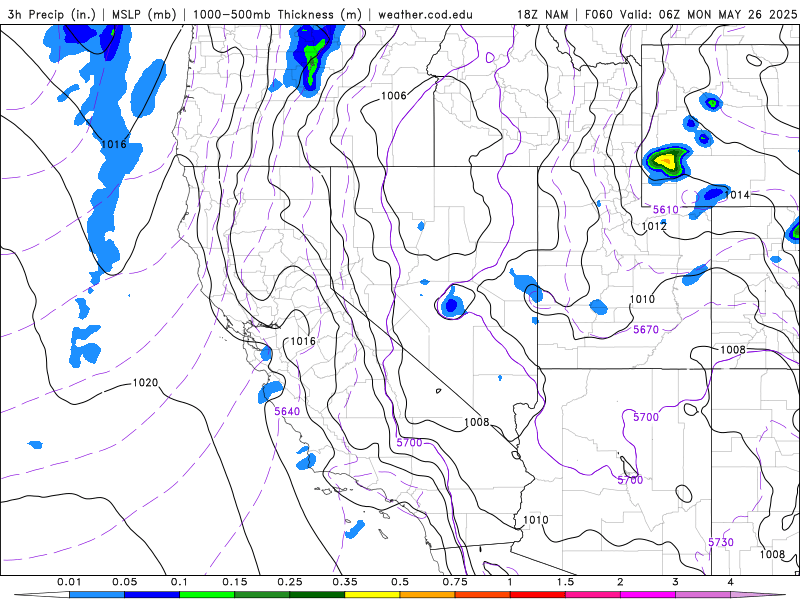Click the weather.cod.edu source text

point(425,14)
